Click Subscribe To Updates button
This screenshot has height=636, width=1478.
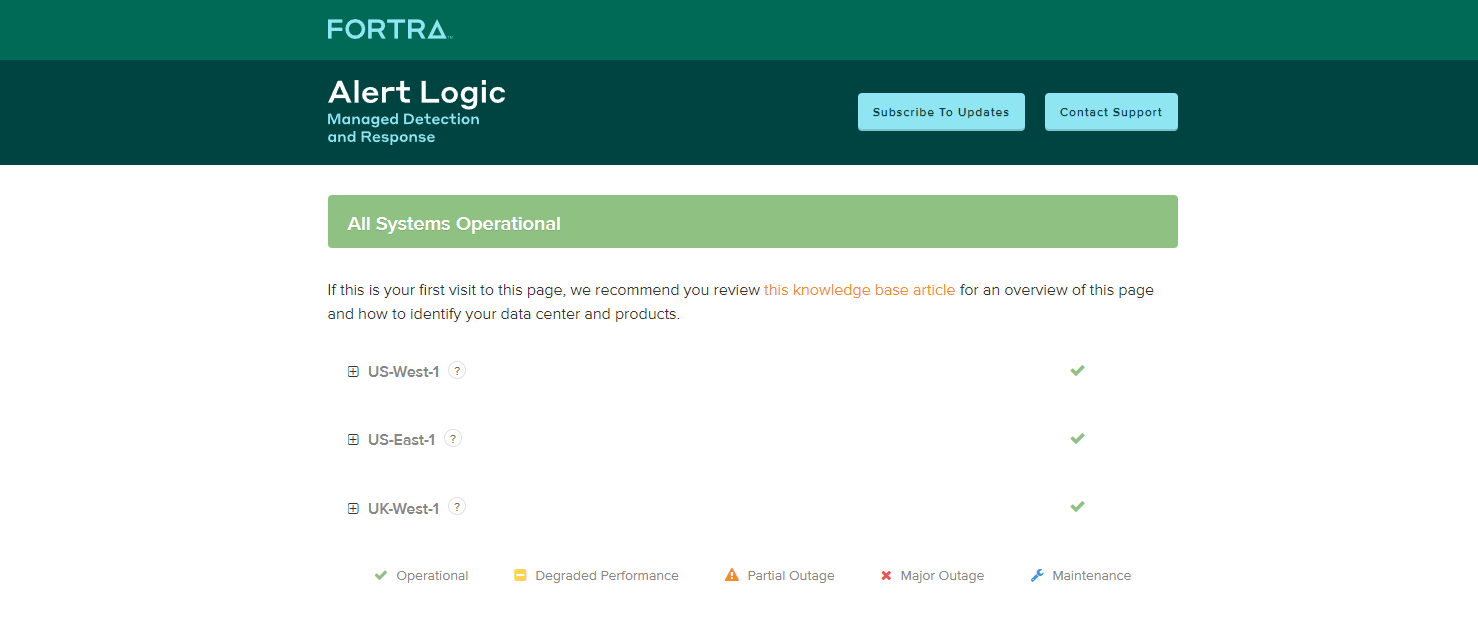point(941,112)
